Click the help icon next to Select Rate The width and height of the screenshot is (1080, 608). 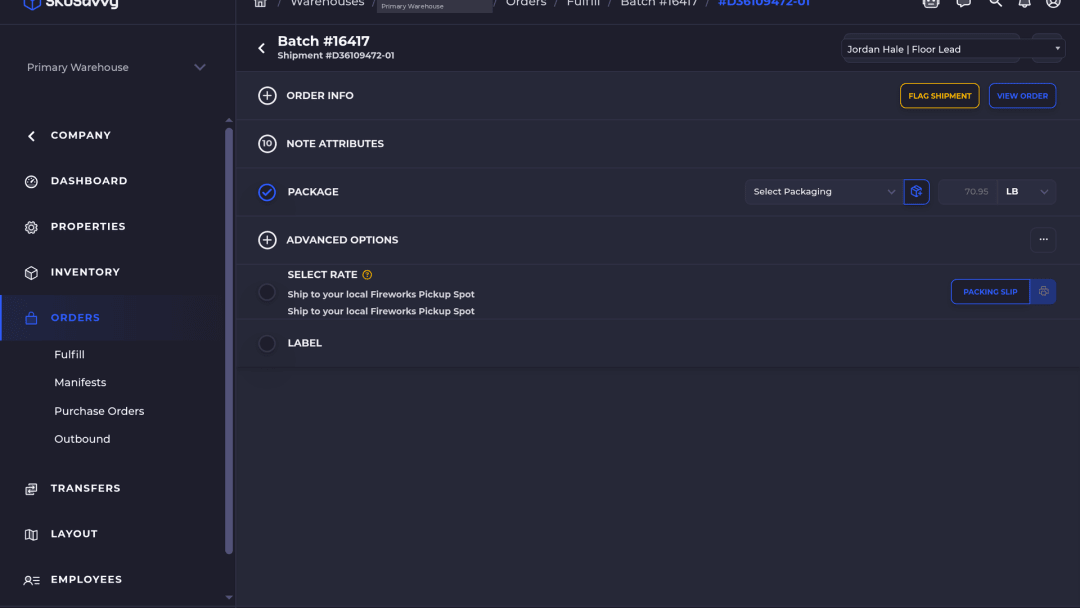click(367, 275)
